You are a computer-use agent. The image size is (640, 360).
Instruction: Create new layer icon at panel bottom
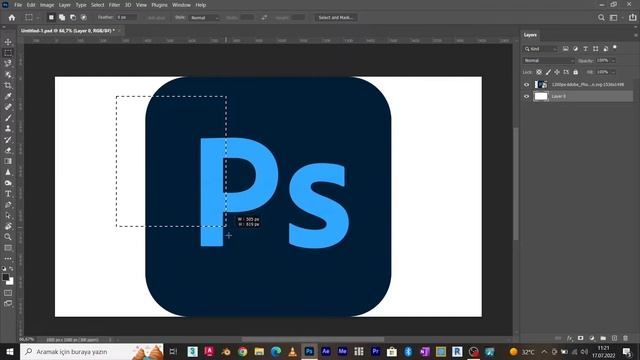tap(614, 338)
